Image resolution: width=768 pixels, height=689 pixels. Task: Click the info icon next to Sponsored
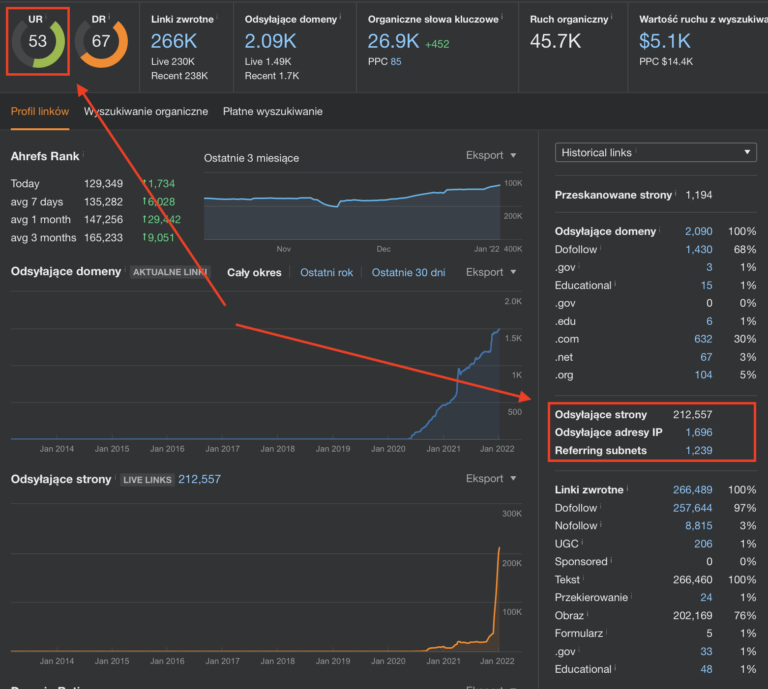click(x=611, y=559)
